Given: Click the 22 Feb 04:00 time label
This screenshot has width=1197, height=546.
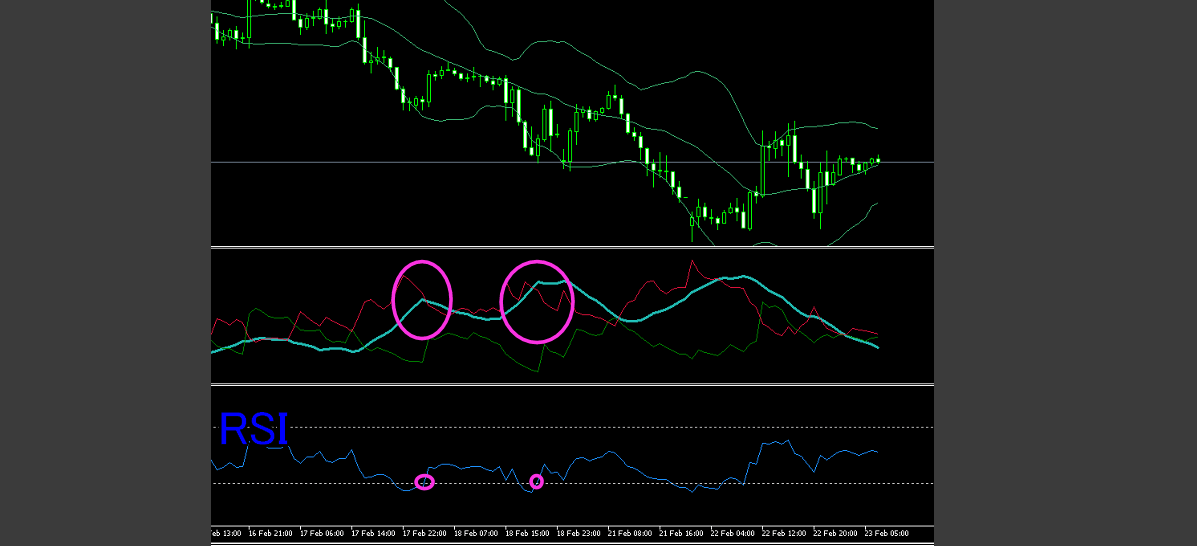Looking at the screenshot, I should click(x=732, y=533).
